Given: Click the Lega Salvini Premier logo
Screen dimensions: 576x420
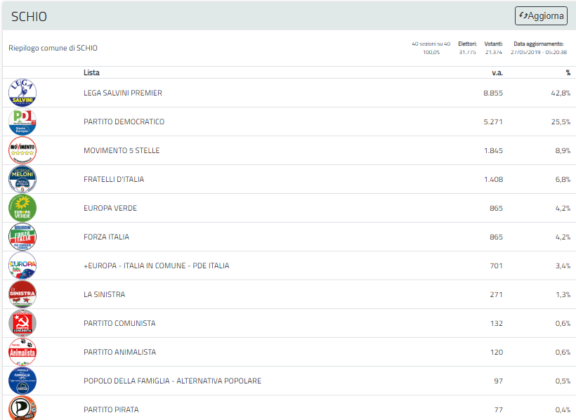Looking at the screenshot, I should point(22,93).
